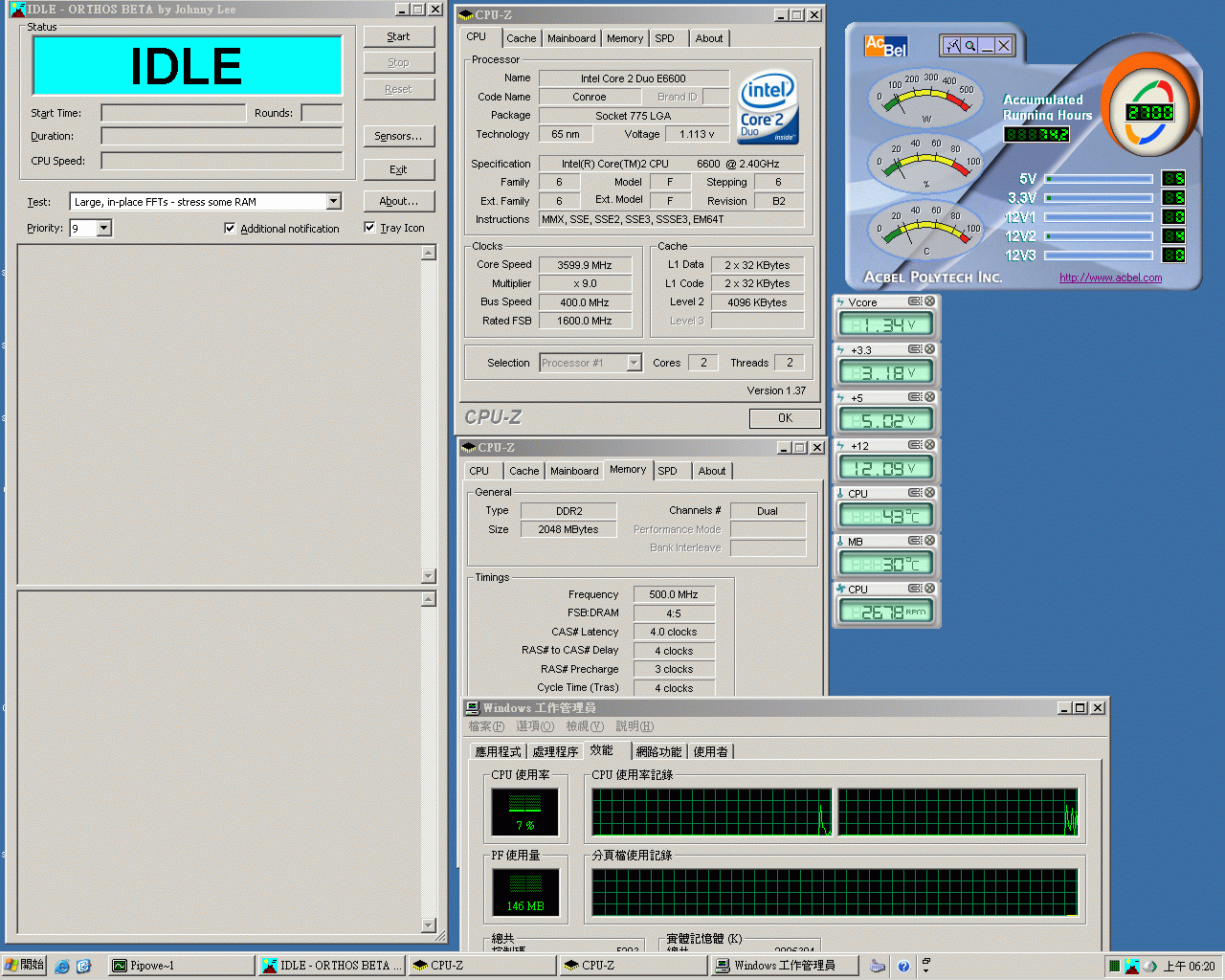Click the ORTHOS tray icon in system tray
Screen dimensions: 1225x980
[1132, 967]
